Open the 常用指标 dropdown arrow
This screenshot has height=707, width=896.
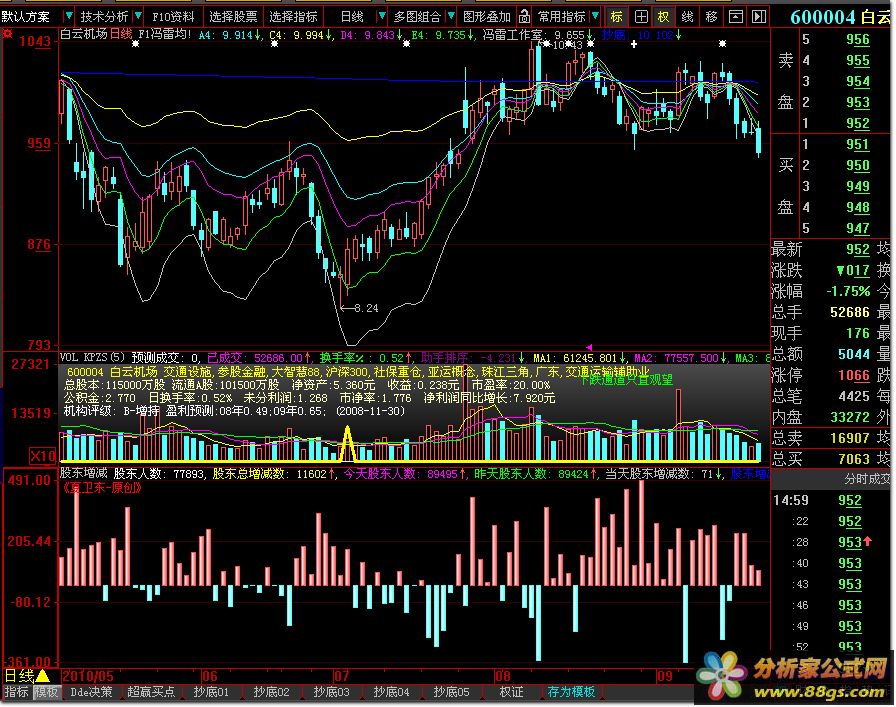[x=595, y=16]
